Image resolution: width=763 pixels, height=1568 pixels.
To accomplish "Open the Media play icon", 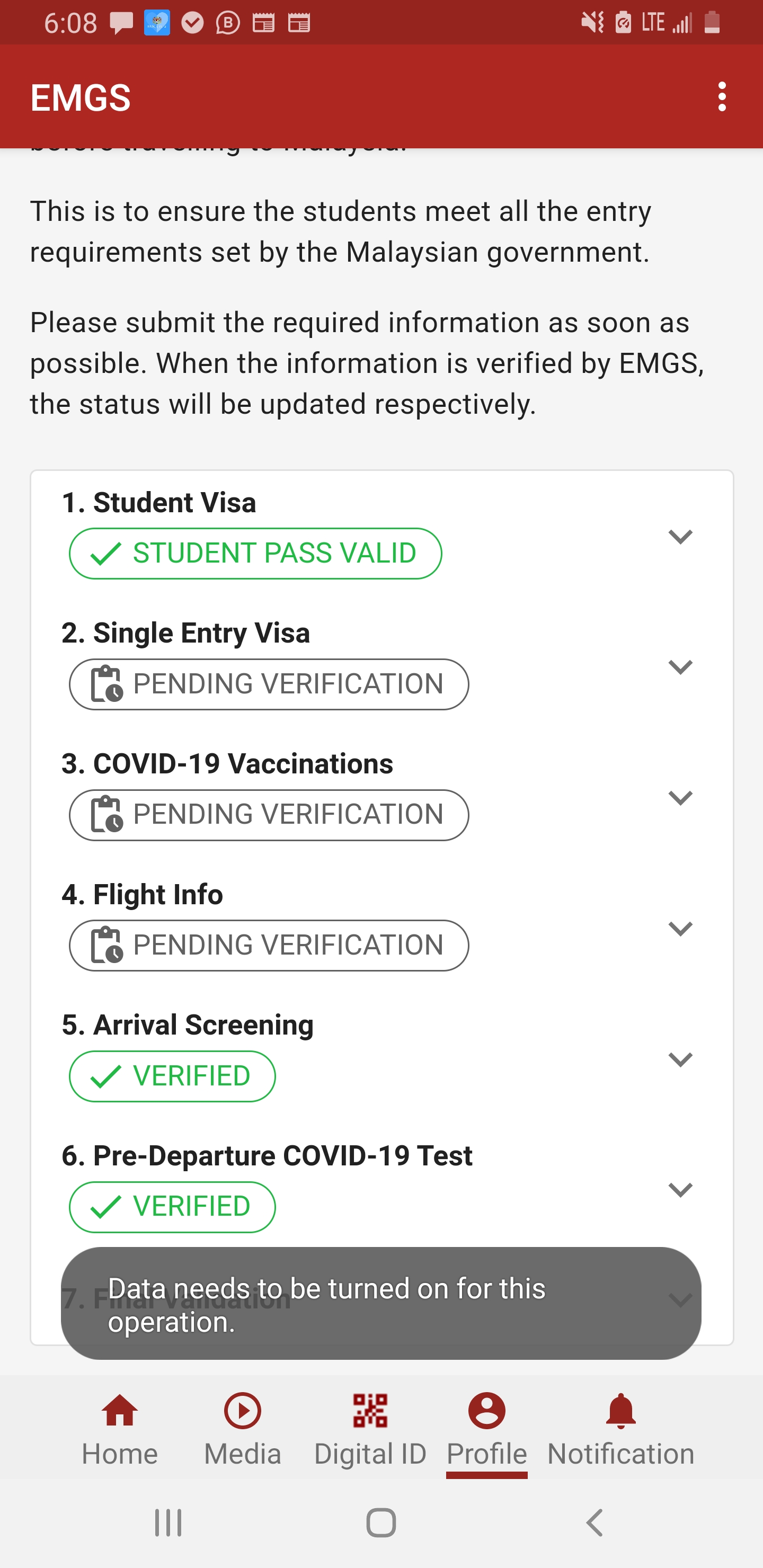I will coord(242,1411).
